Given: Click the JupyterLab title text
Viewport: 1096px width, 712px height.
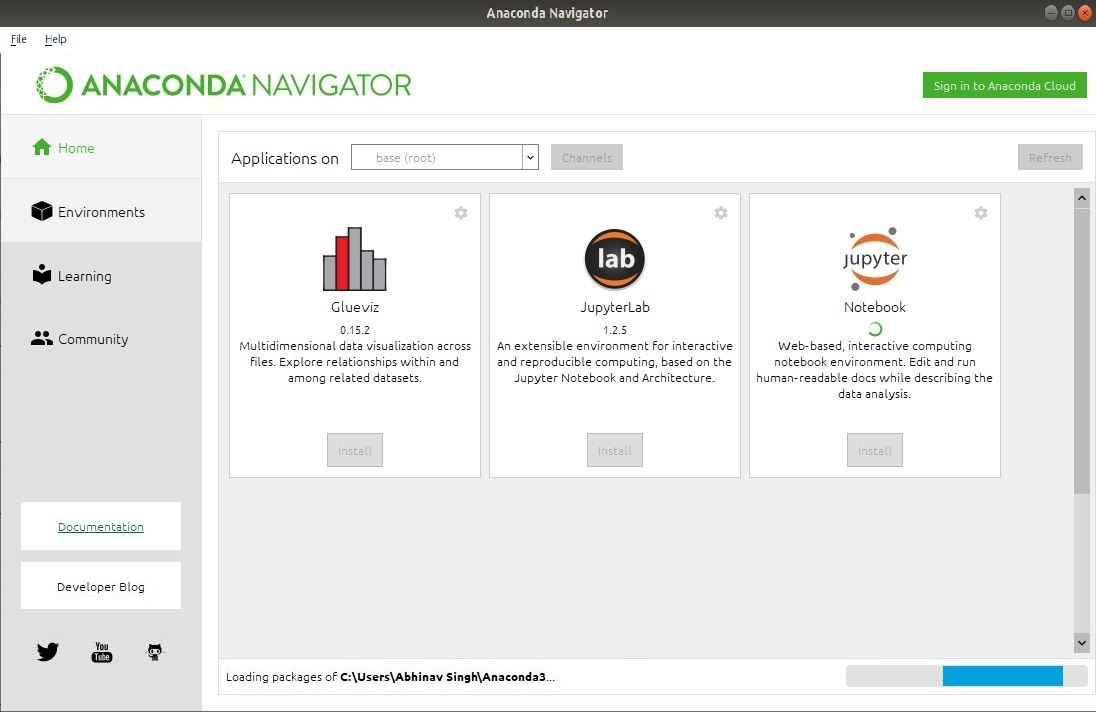Looking at the screenshot, I should 614,307.
